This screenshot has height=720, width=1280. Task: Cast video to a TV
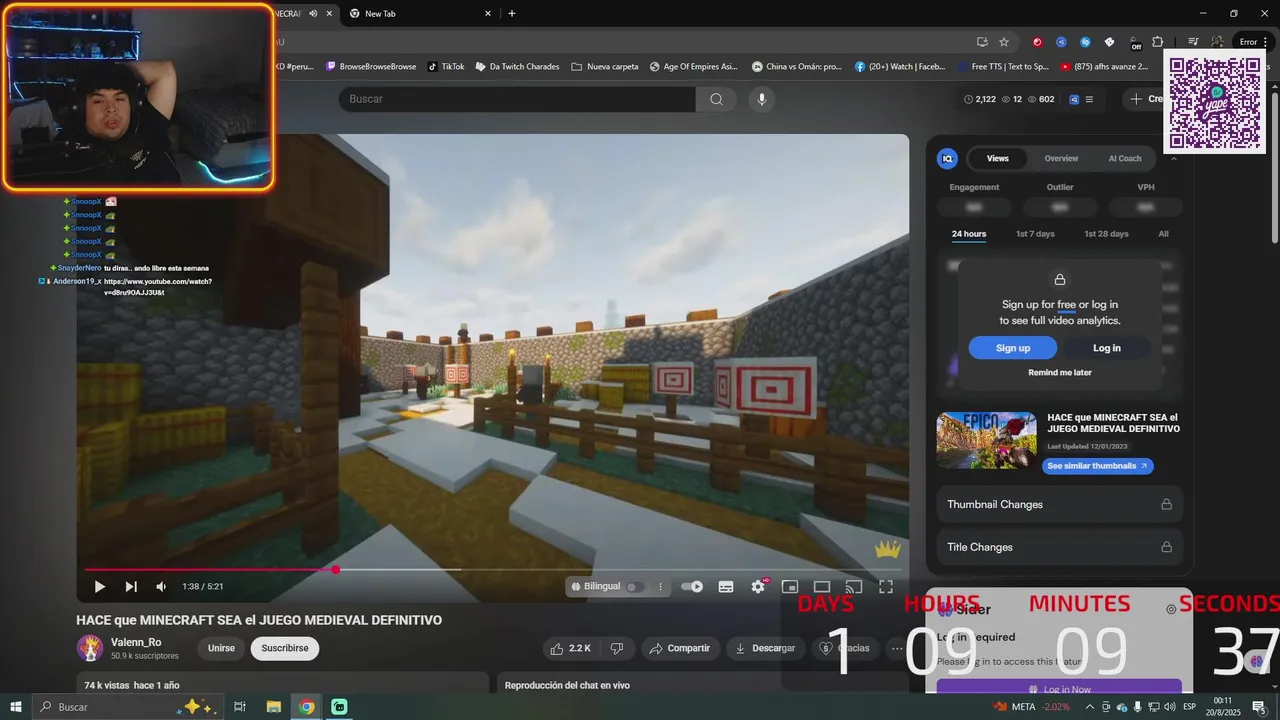pyautogui.click(x=854, y=587)
